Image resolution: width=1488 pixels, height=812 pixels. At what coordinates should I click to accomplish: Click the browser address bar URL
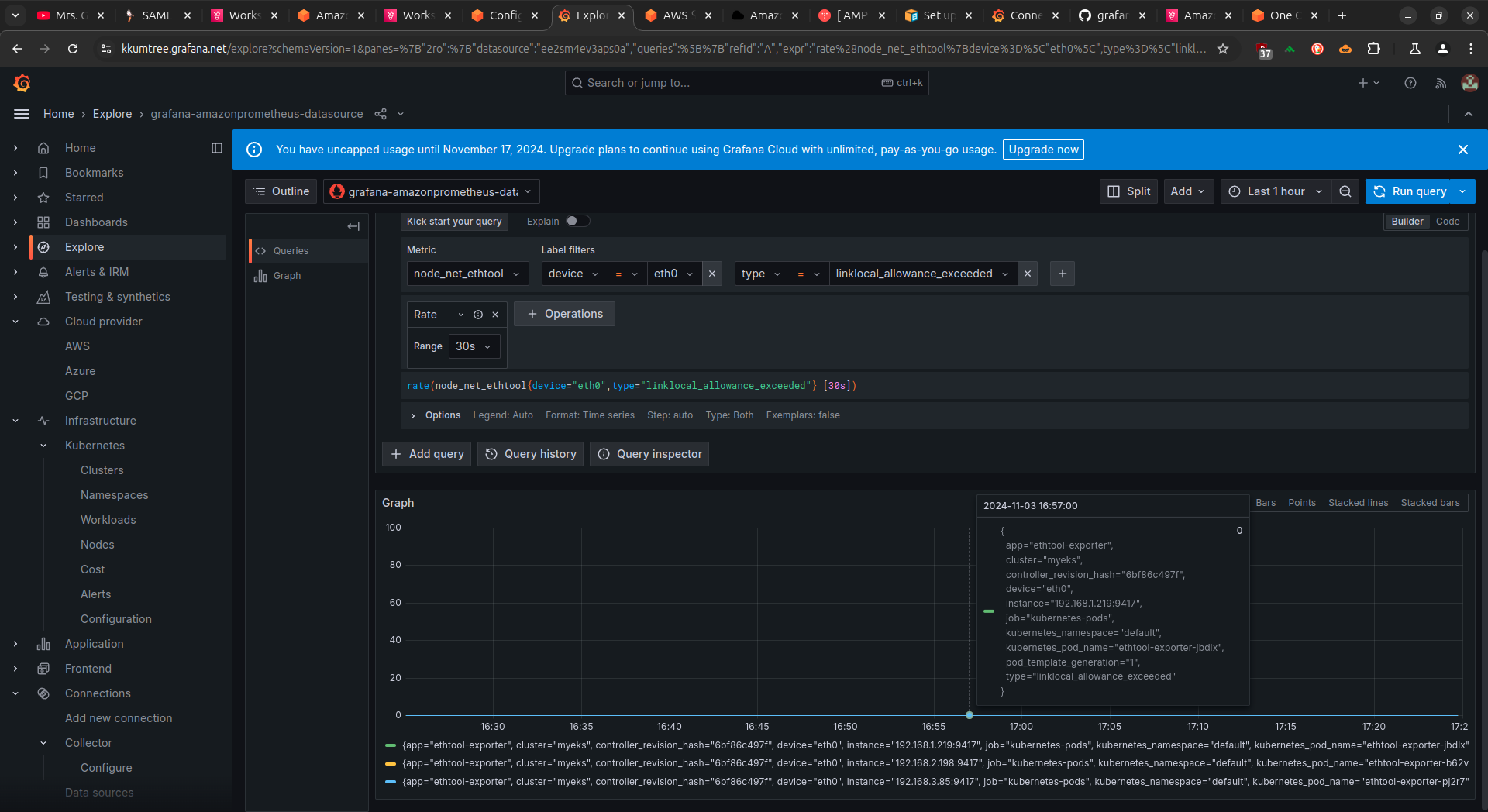(663, 49)
